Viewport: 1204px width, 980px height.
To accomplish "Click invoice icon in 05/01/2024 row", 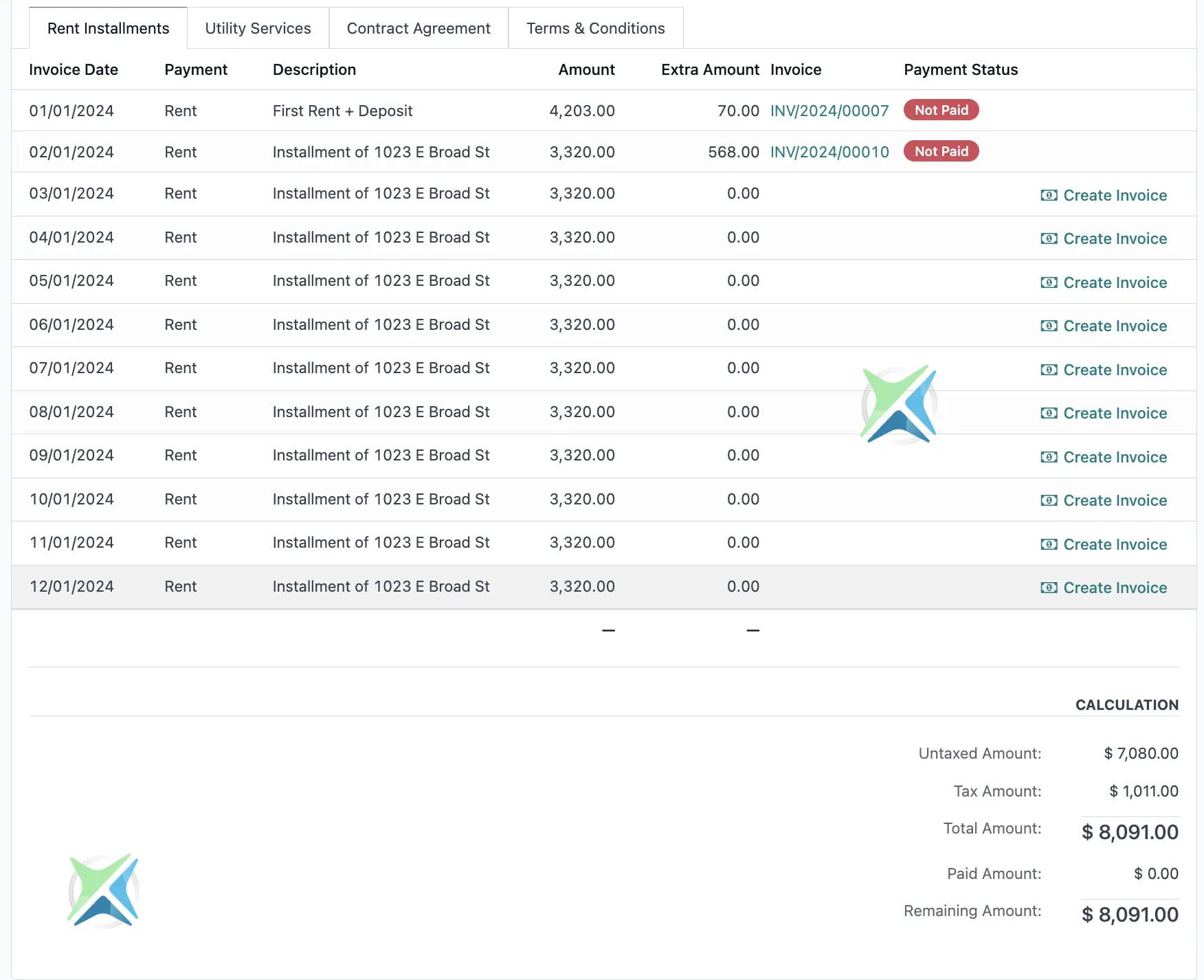I will pyautogui.click(x=1049, y=282).
